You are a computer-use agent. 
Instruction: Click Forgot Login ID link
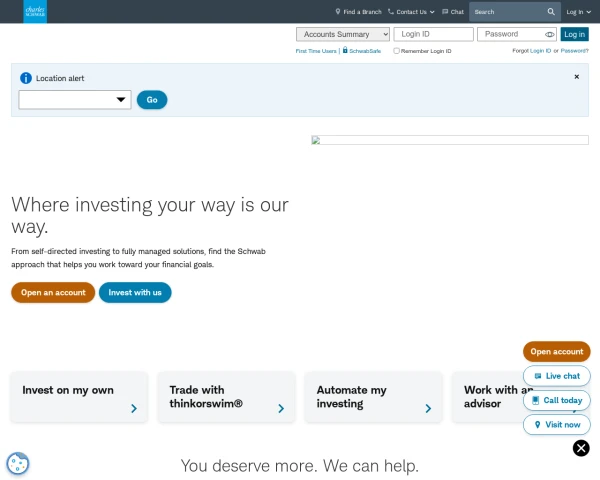[540, 51]
